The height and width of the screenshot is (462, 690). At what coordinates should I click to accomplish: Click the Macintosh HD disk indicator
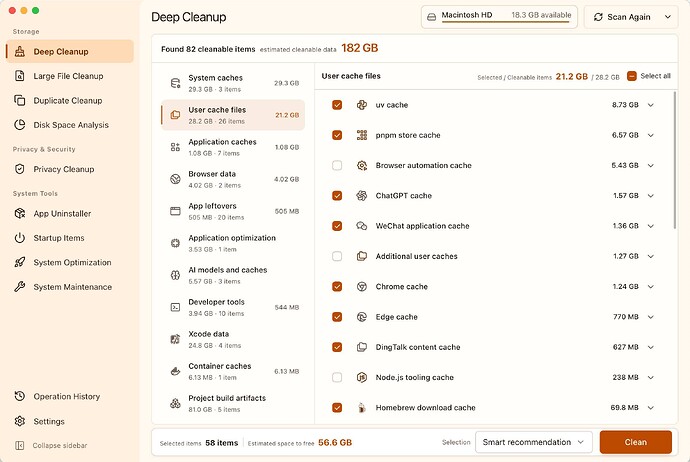pos(499,17)
